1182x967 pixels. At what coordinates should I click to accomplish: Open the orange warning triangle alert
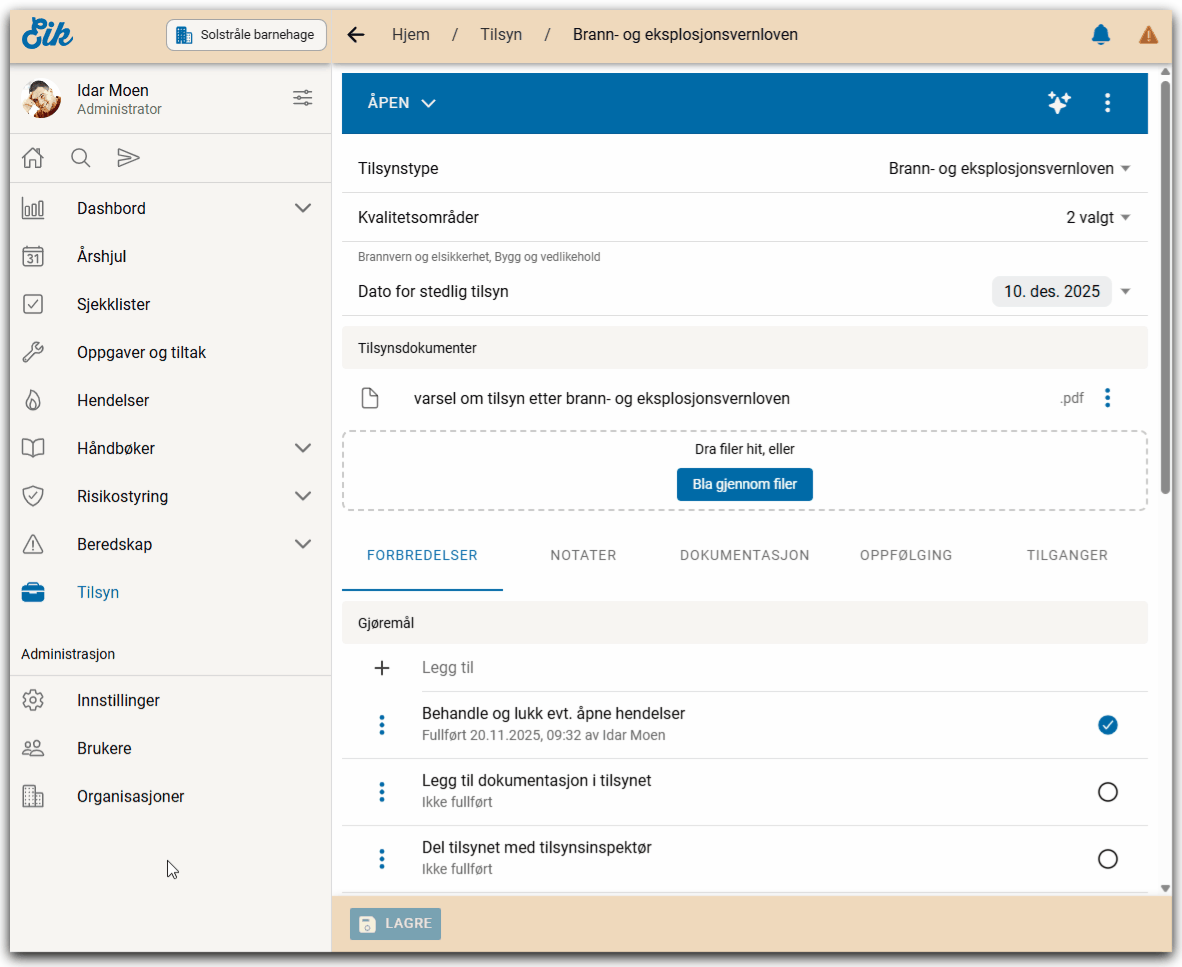(1148, 35)
